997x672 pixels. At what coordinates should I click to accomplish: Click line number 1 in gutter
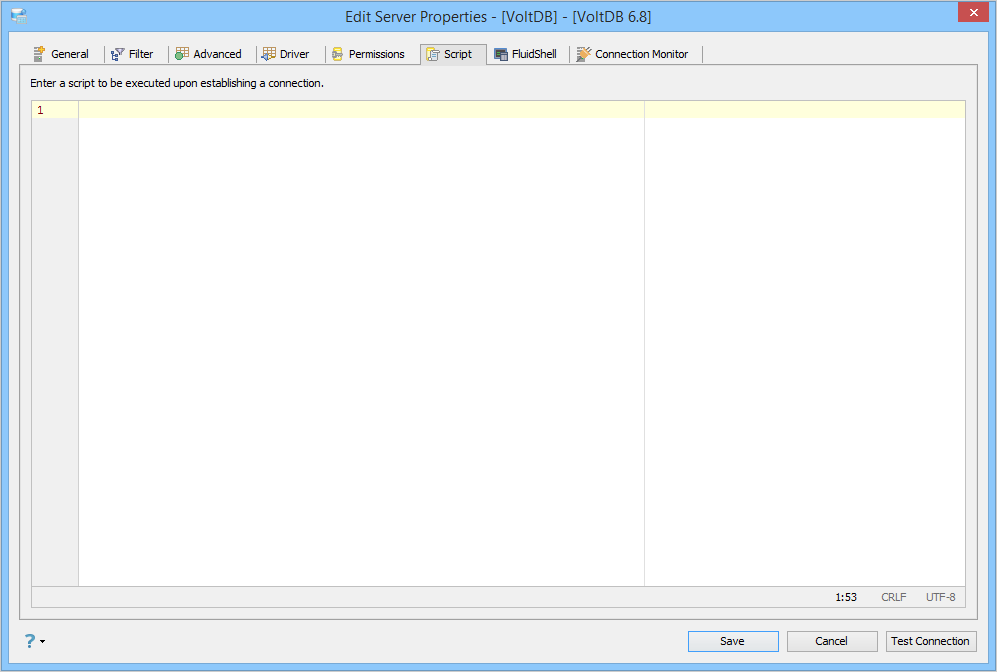(x=41, y=110)
